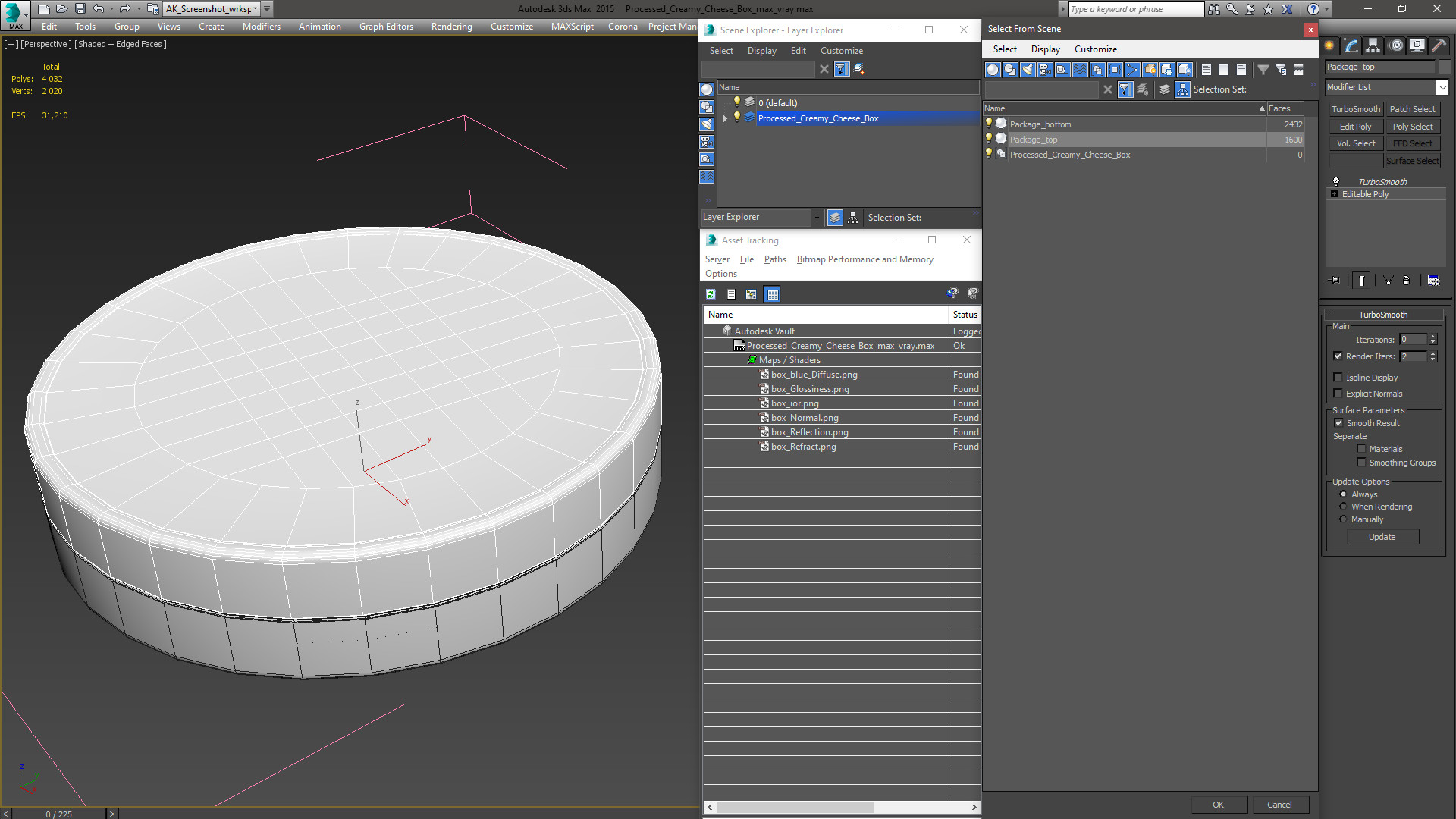Open the Hierarchy command panel tab
Viewport: 1456px width, 819px height.
coord(1373,45)
